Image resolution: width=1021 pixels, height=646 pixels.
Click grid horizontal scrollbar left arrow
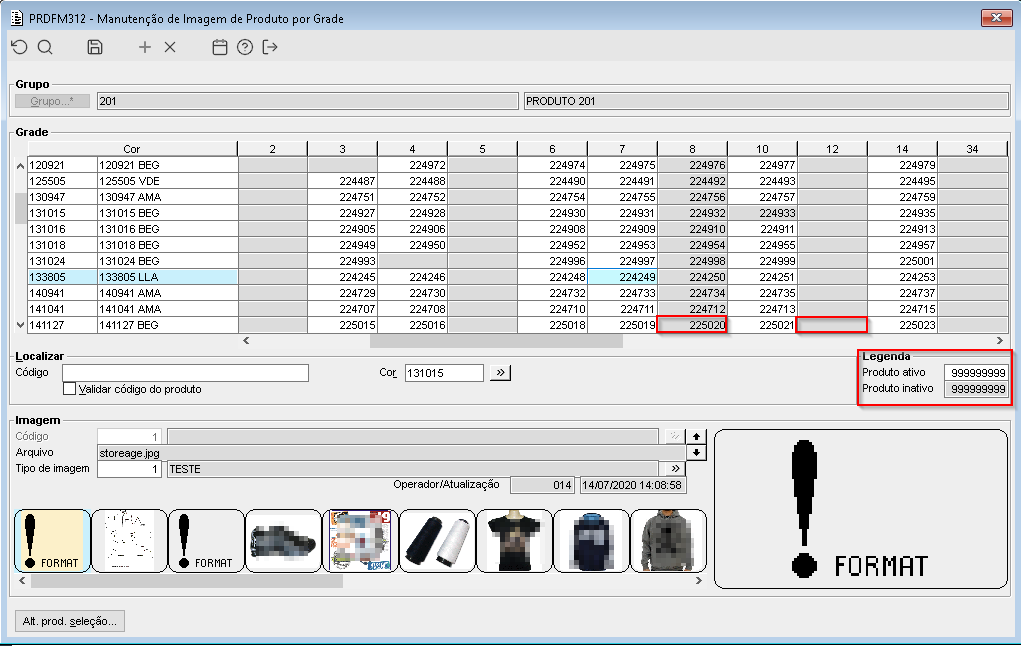[x=246, y=340]
